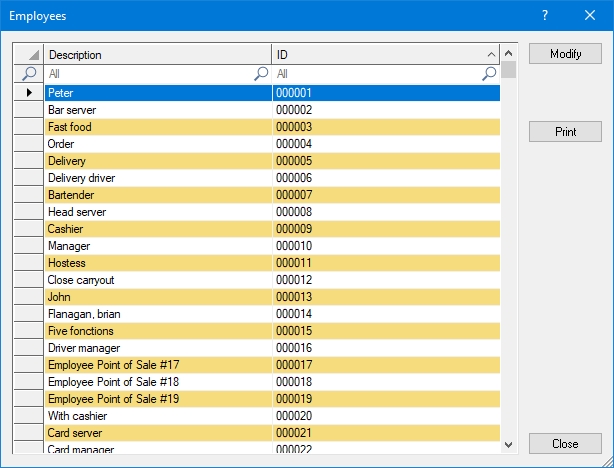Click the ID column header
614x468 pixels.
380,55
